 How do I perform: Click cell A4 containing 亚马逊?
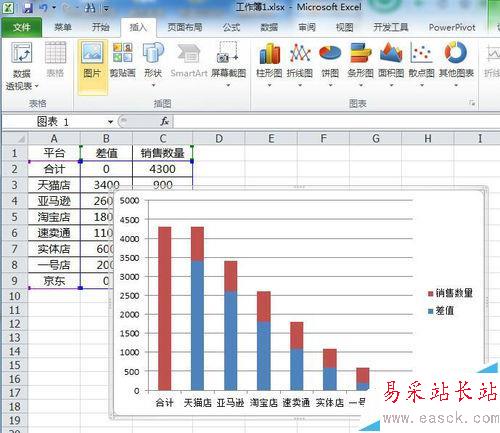point(54,201)
